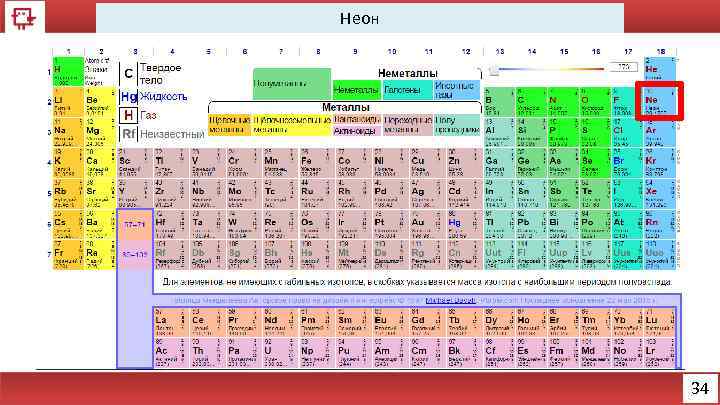Select the lanthanum La element cell
The width and height of the screenshot is (720, 405).
[x=171, y=322]
